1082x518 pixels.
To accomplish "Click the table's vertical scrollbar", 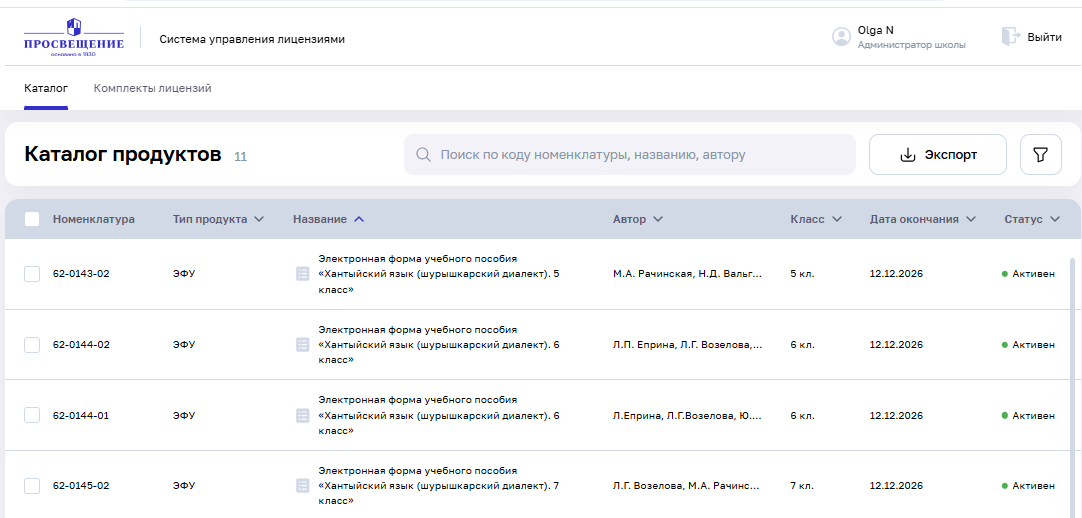I will 1073,380.
